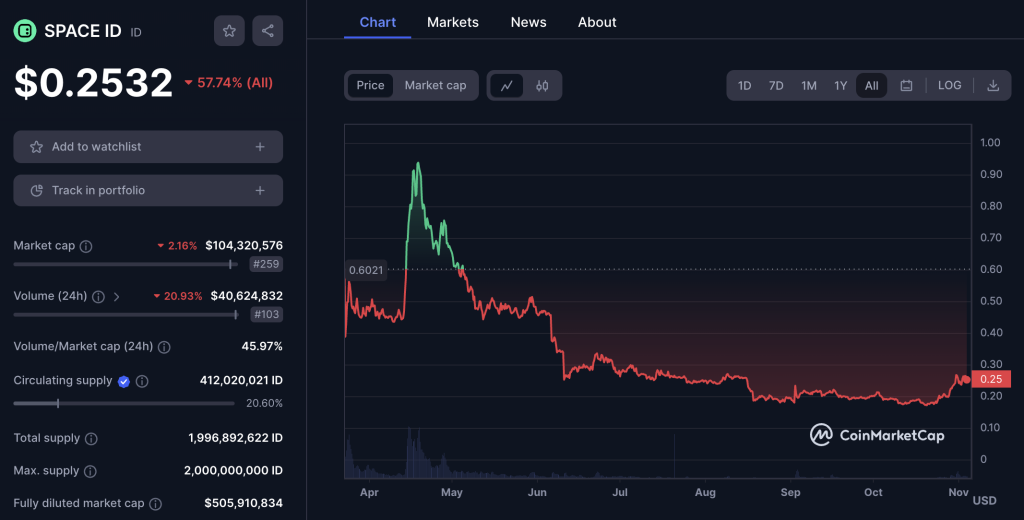Click info icon next to Volume/Market cap (24h)
1024x520 pixels.
pyautogui.click(x=164, y=347)
